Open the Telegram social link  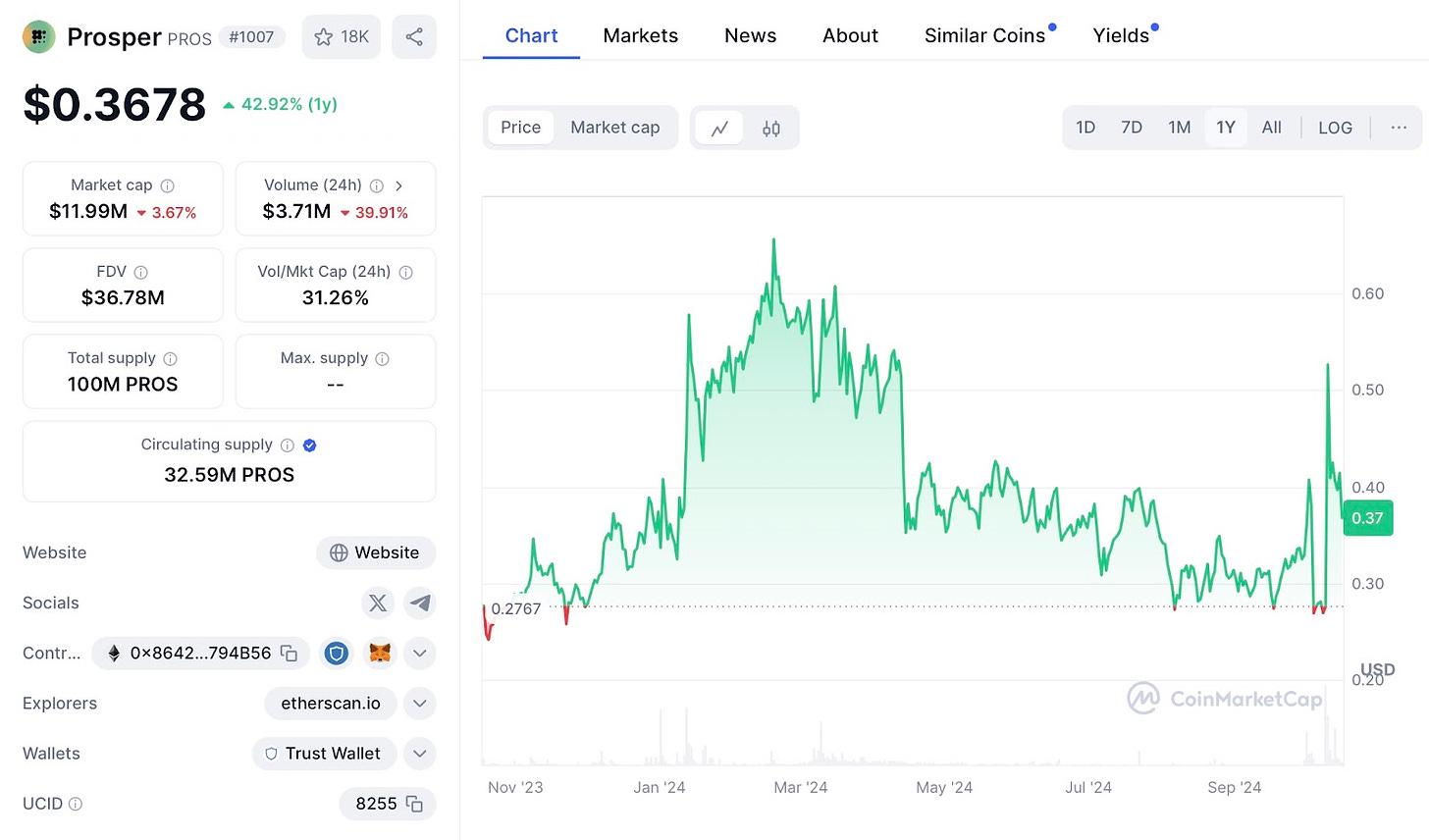(x=420, y=603)
